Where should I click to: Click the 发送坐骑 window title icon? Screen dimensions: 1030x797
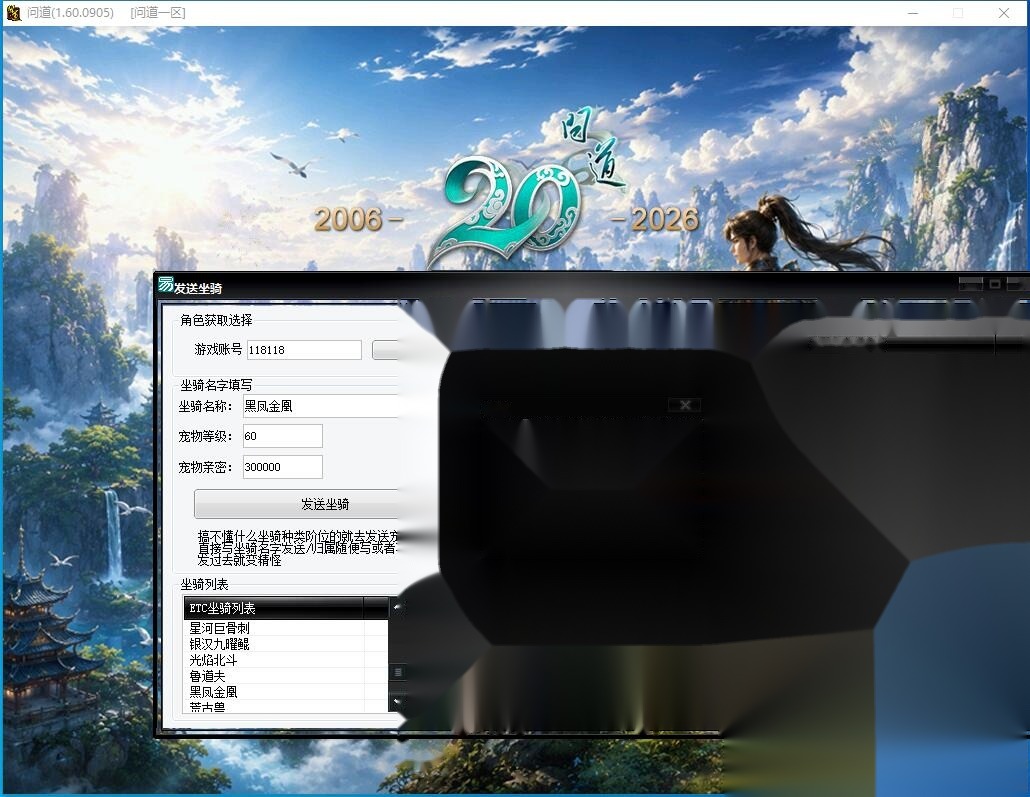[x=166, y=285]
